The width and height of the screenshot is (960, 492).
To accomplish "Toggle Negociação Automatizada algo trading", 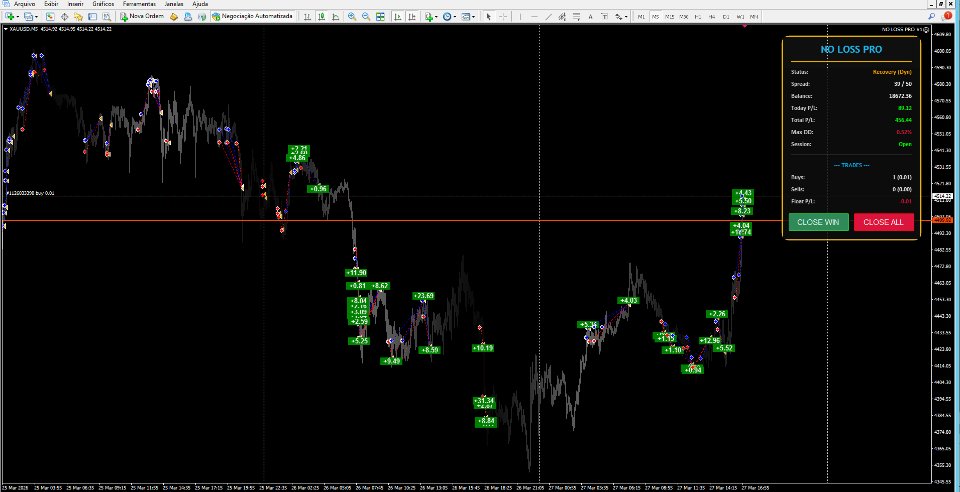I will tap(253, 17).
